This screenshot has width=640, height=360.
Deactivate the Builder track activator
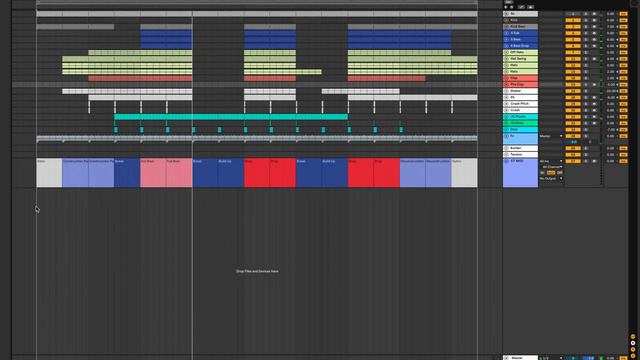(x=573, y=148)
